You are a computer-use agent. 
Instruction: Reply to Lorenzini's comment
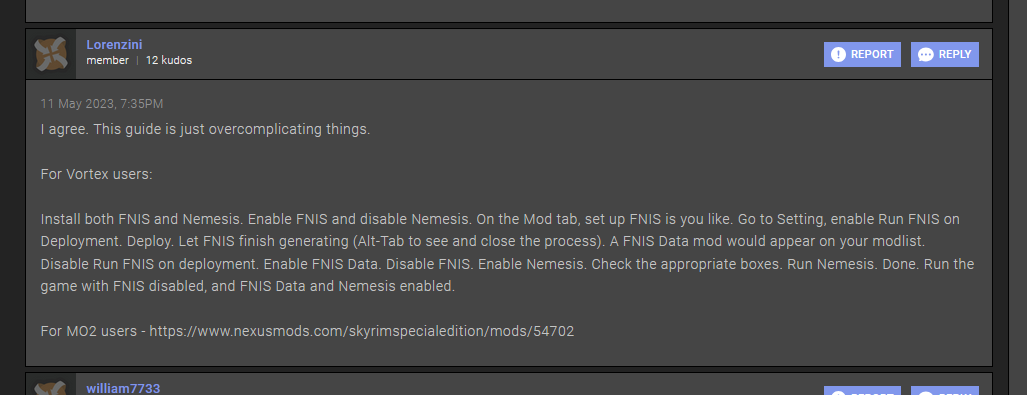[x=944, y=54]
